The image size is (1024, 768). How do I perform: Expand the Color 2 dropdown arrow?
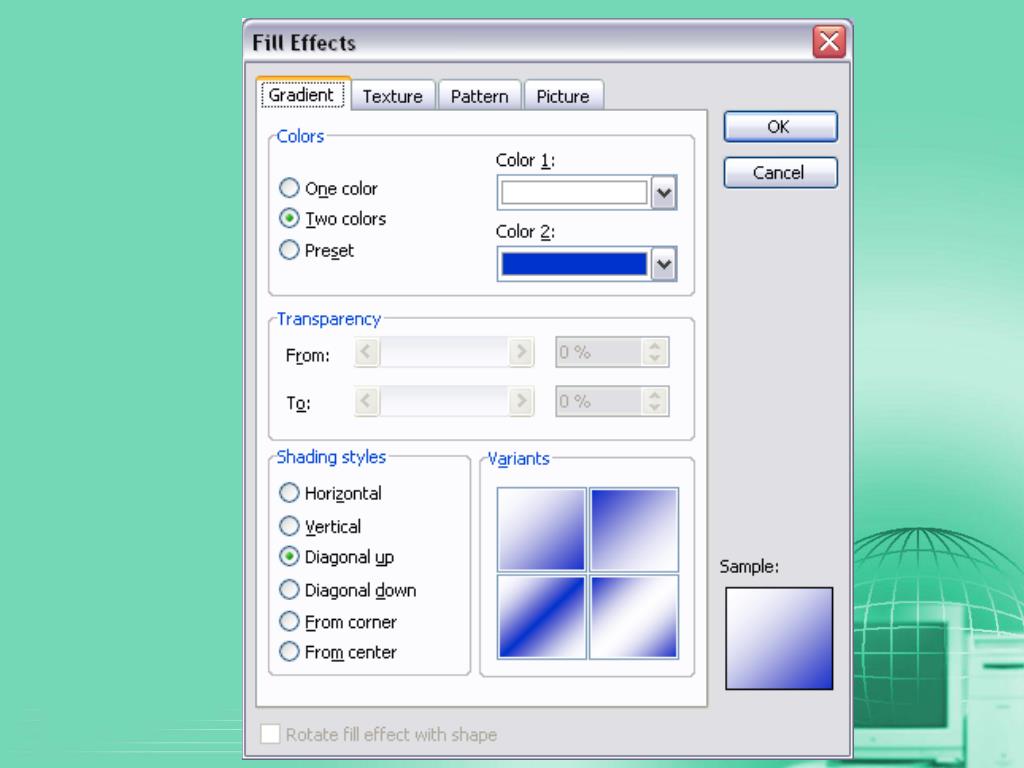[x=664, y=264]
